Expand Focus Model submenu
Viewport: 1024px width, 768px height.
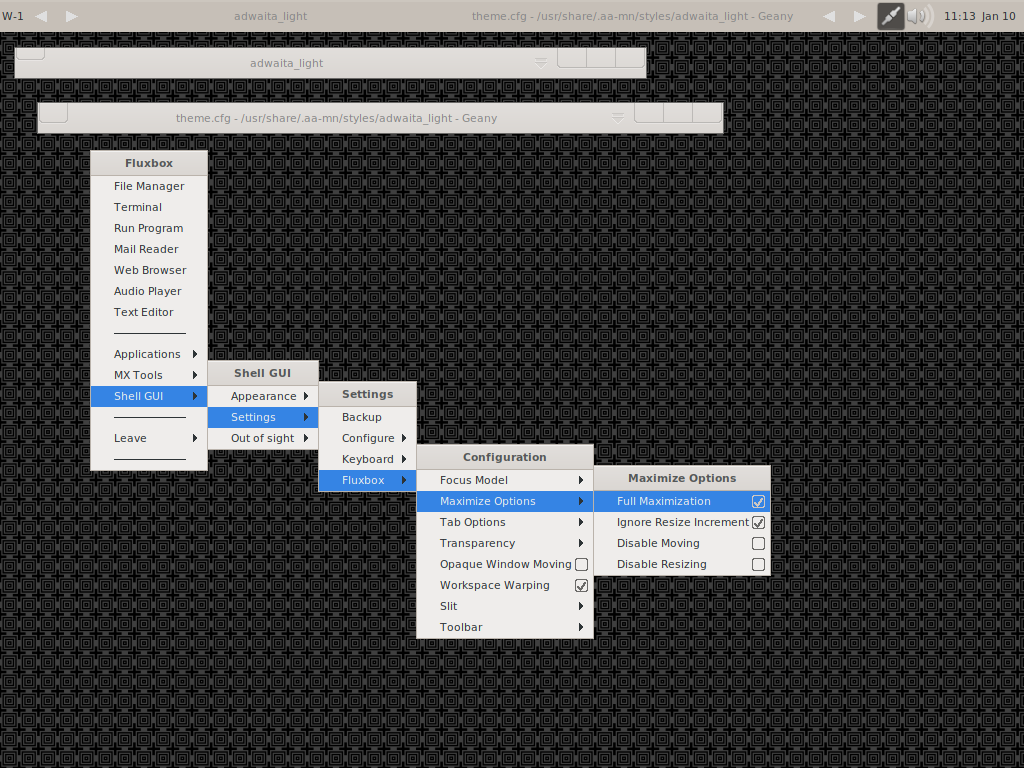[505, 480]
